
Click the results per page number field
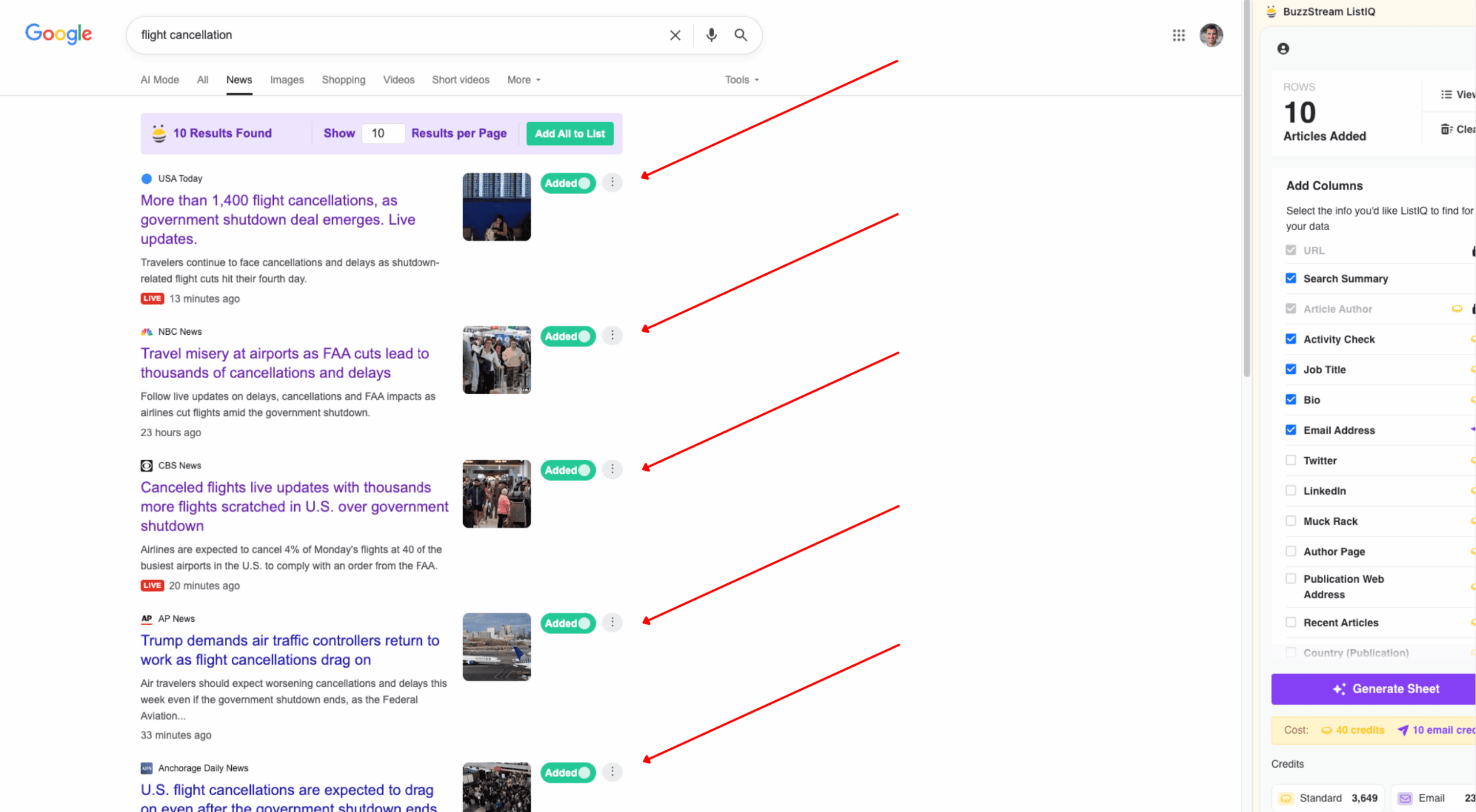click(383, 134)
